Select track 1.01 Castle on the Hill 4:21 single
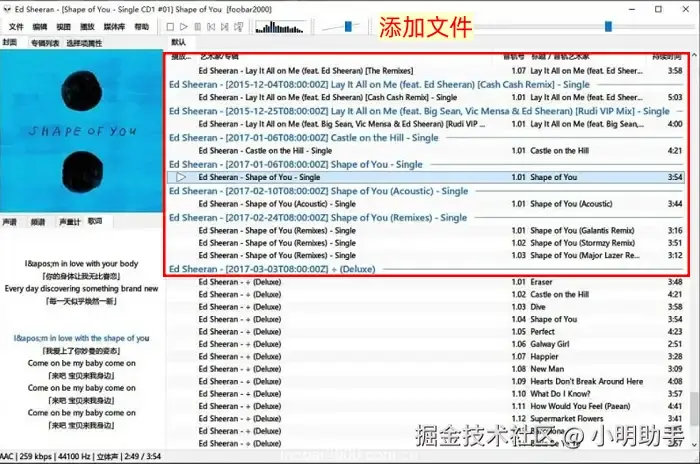This screenshot has height=464, width=700. pos(425,151)
